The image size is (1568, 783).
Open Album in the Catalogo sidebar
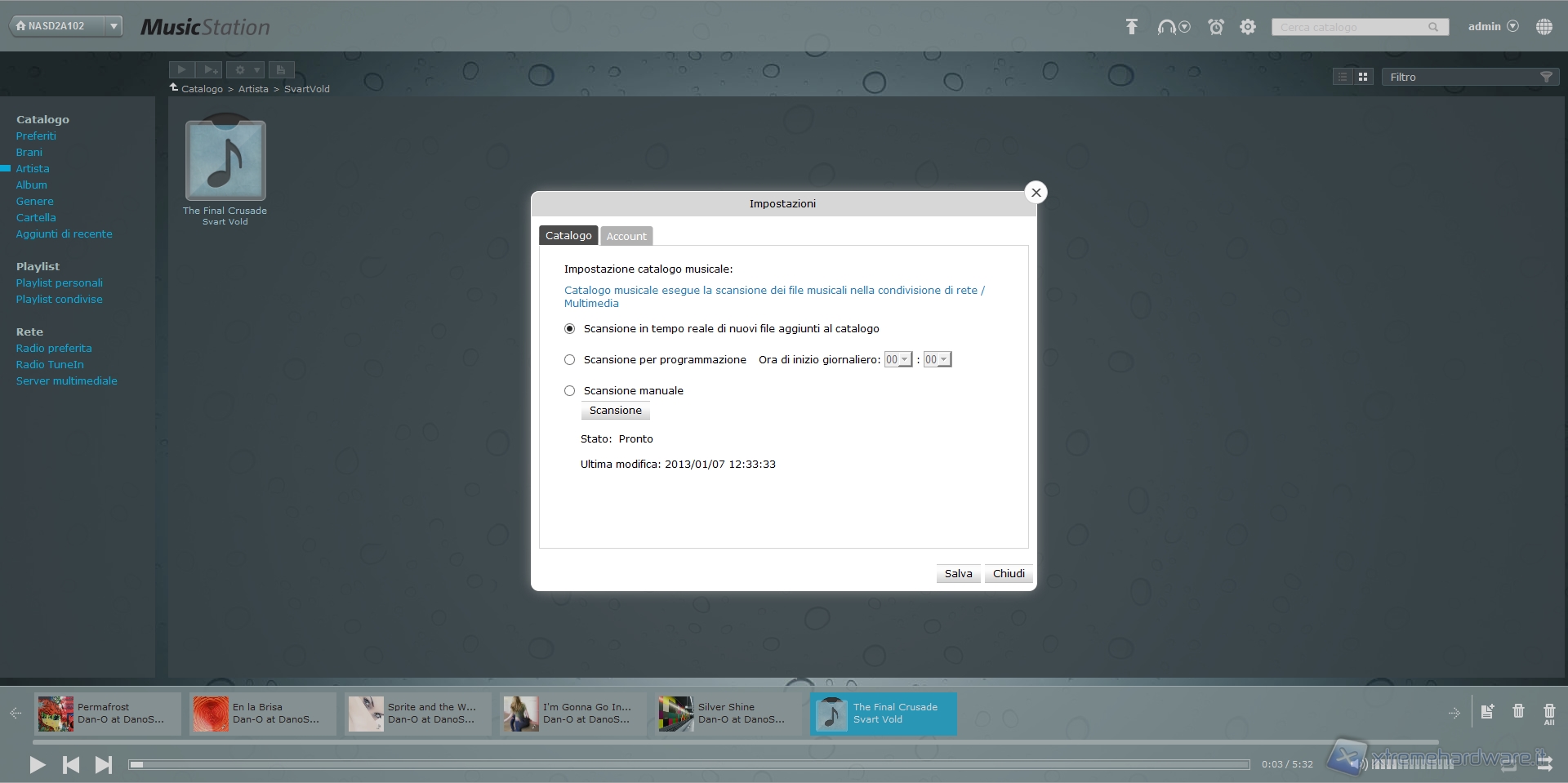tap(32, 185)
